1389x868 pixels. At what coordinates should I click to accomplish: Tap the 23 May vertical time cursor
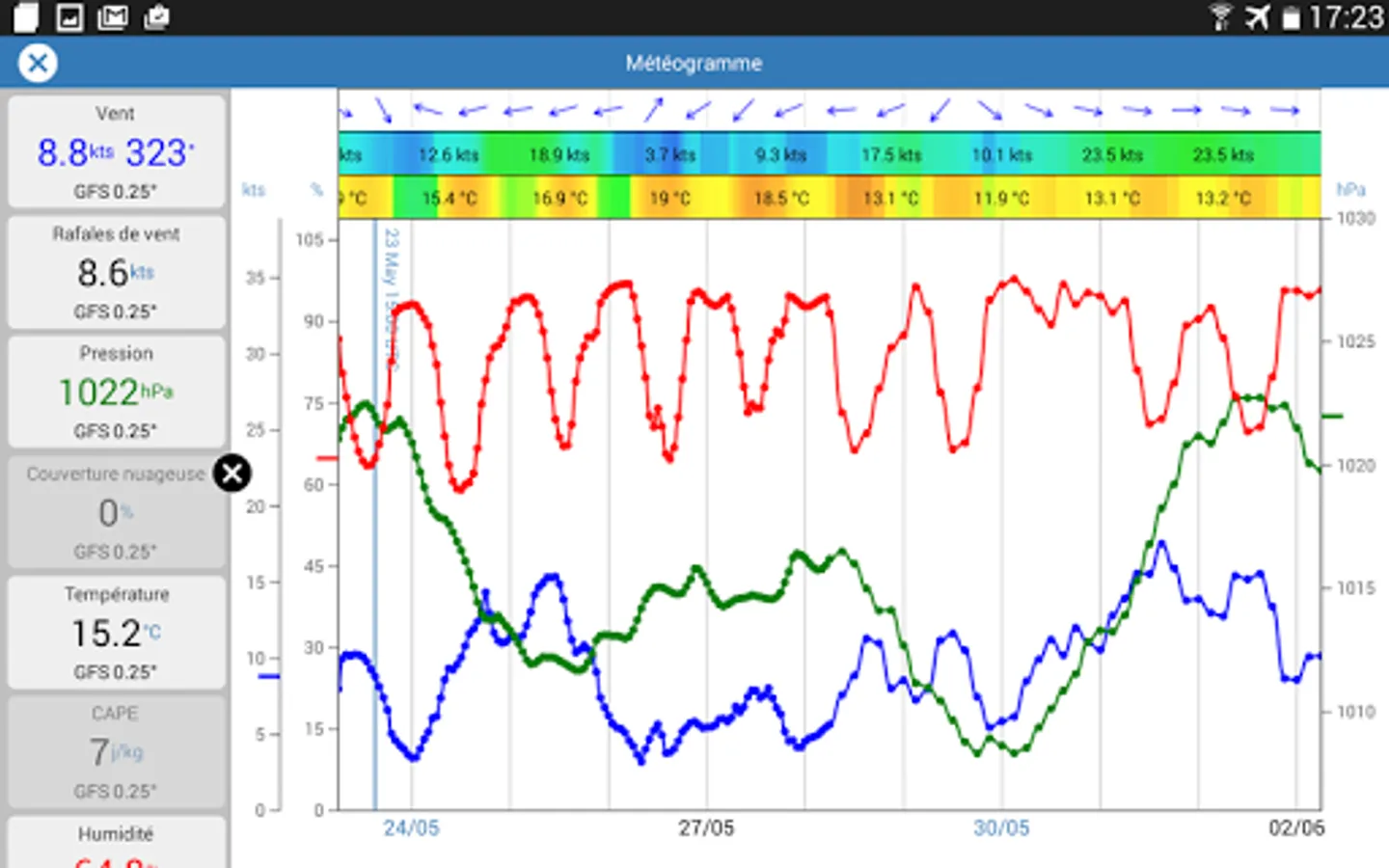click(x=375, y=516)
